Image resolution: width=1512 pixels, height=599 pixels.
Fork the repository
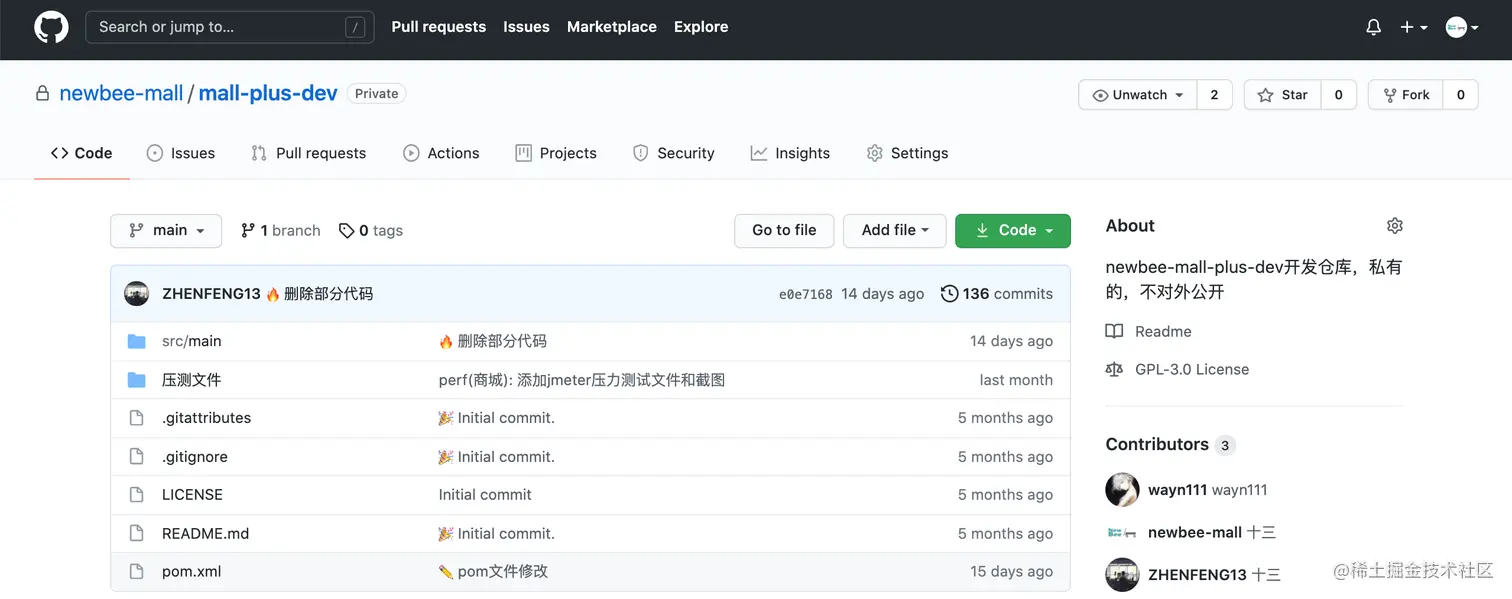coord(1405,95)
